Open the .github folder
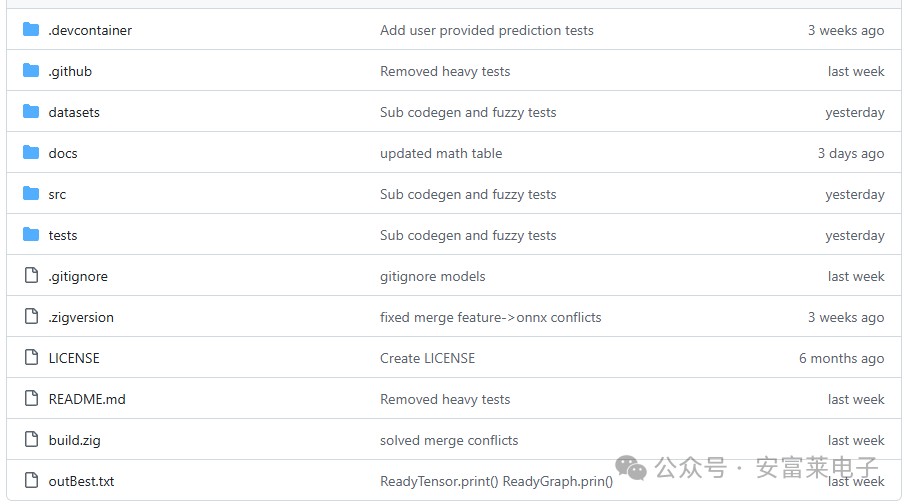Viewport: 907px width, 503px height. coord(70,72)
